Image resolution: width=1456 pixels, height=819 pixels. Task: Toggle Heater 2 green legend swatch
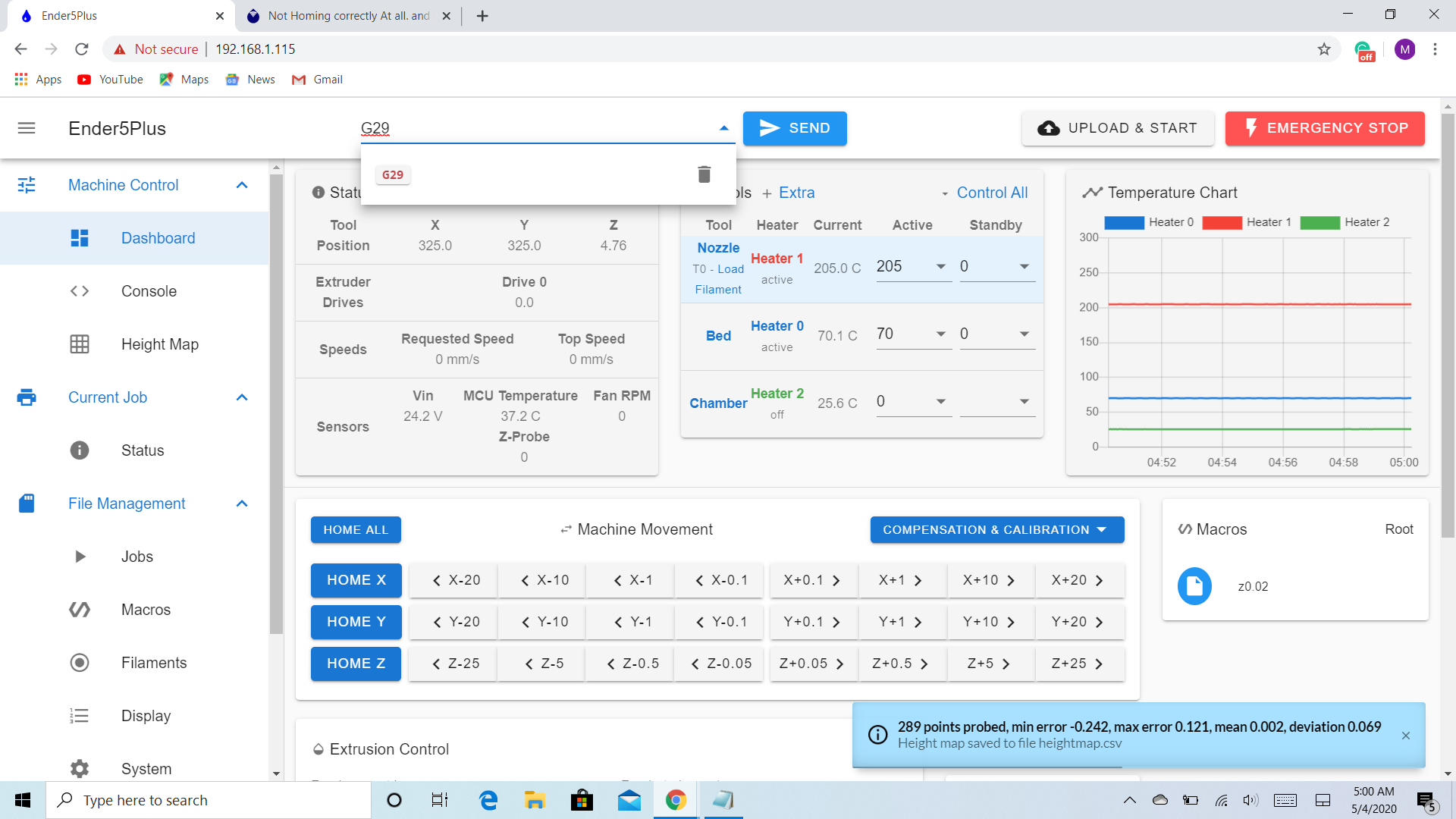point(1319,222)
